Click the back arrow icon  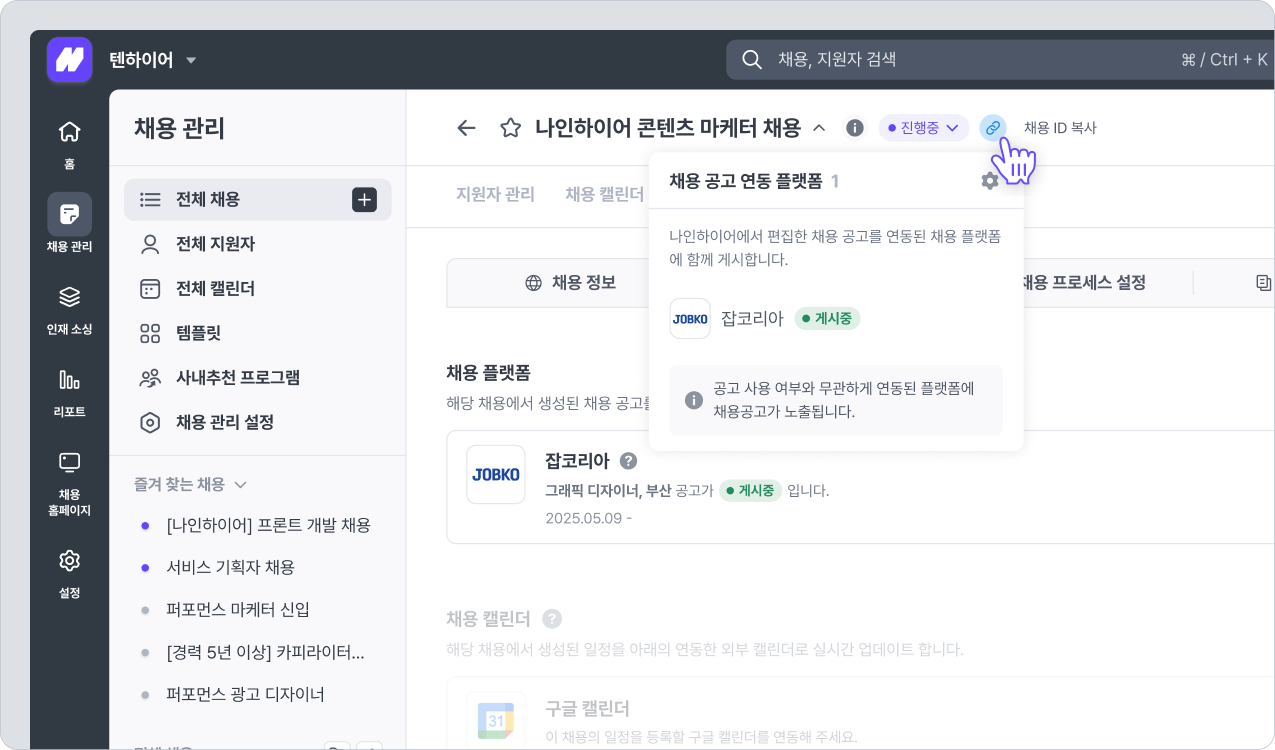coord(466,128)
